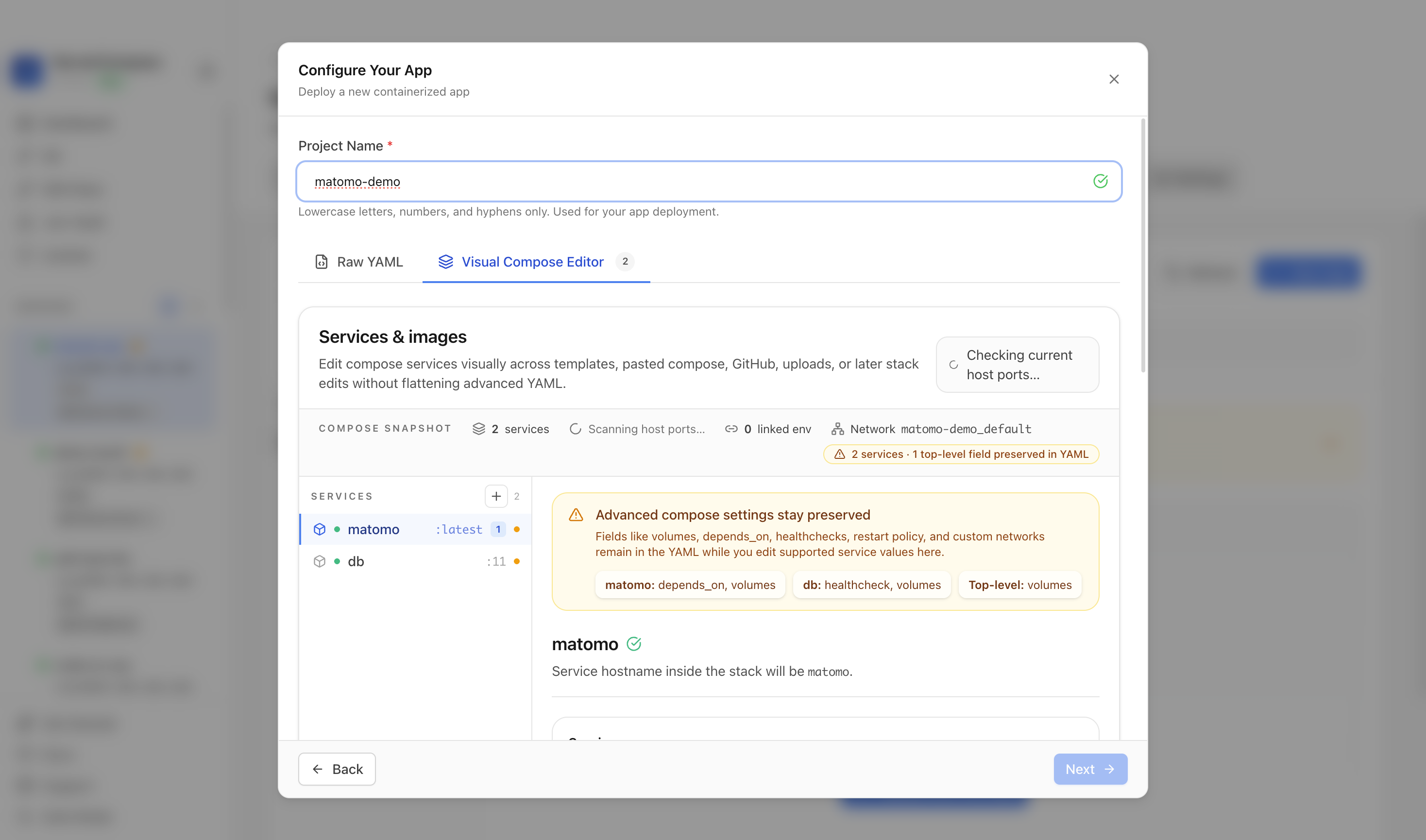Click the orange dot on matomo row
Viewport: 1426px width, 840px height.
[516, 529]
